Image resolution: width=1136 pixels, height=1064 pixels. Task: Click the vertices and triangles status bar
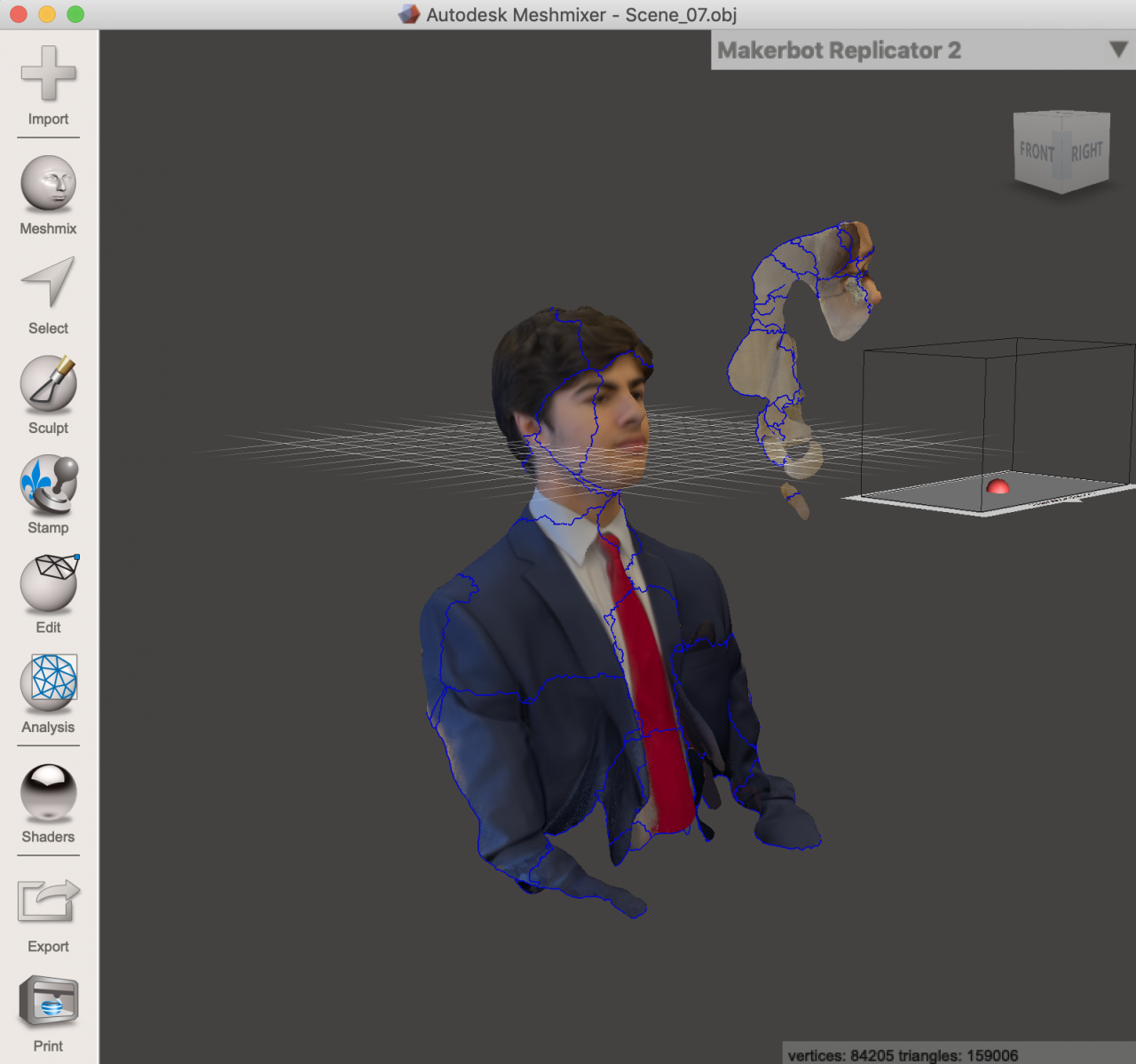click(903, 1054)
